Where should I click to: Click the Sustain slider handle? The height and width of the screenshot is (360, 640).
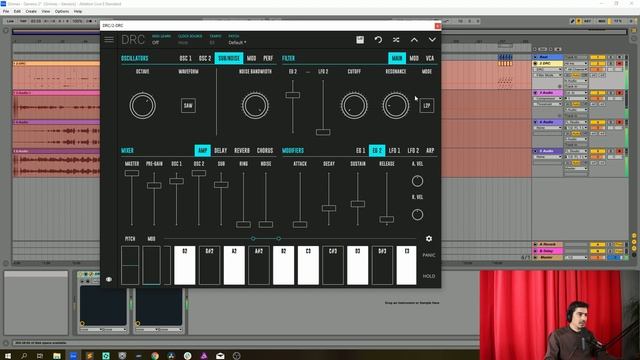[x=358, y=204]
